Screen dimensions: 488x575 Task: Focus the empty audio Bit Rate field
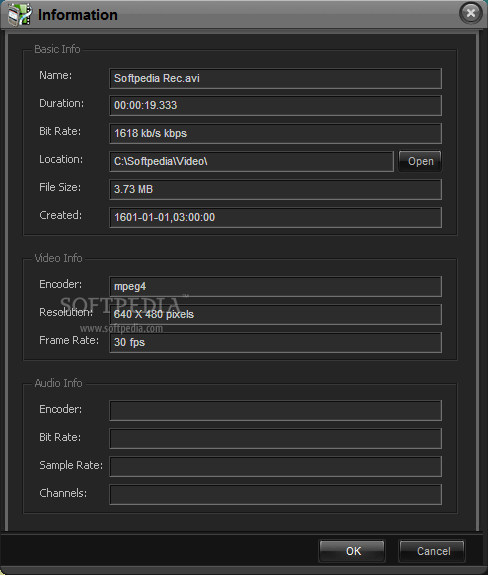[x=275, y=438]
